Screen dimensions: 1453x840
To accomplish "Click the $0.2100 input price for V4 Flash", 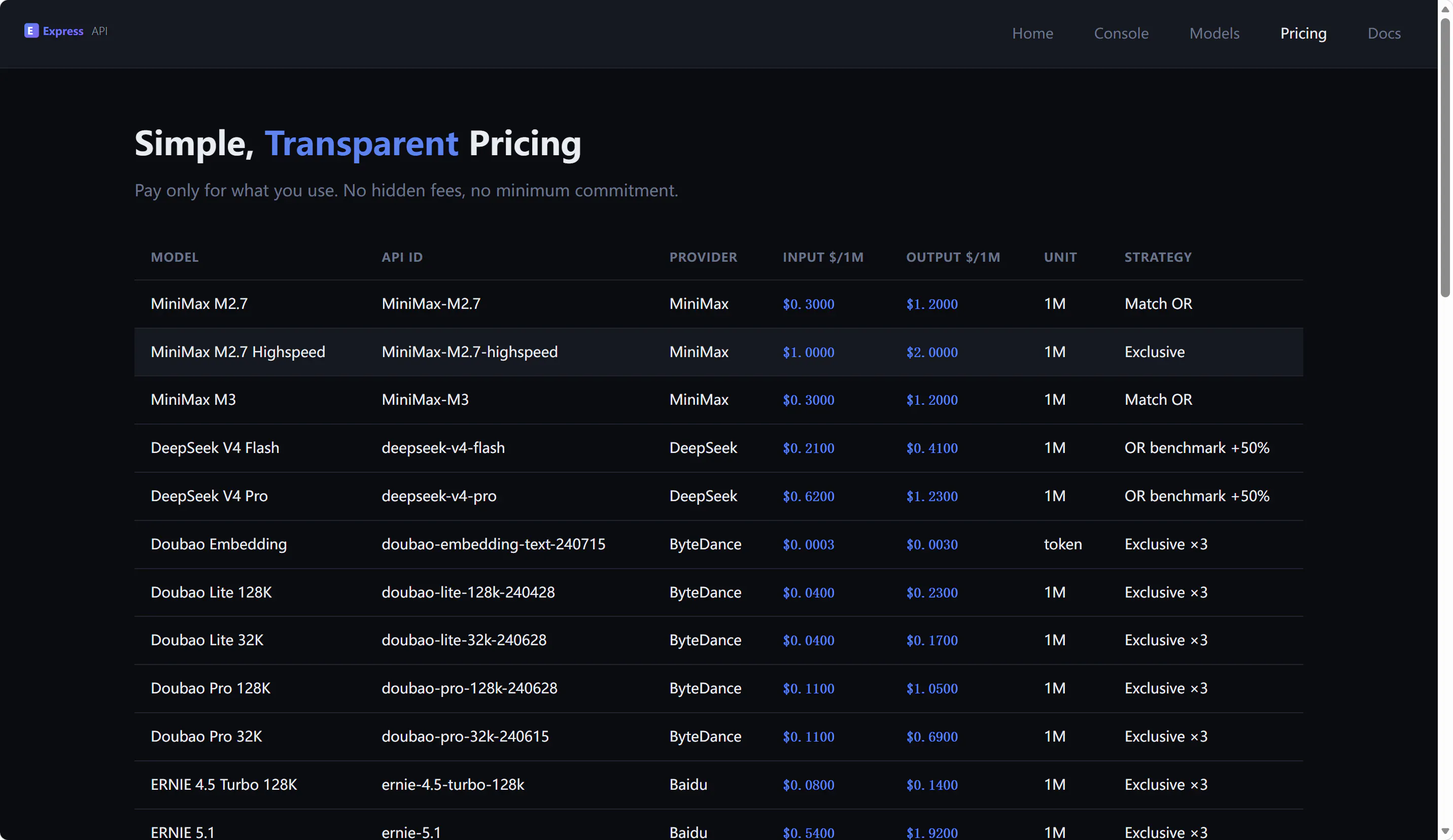I will 808,448.
